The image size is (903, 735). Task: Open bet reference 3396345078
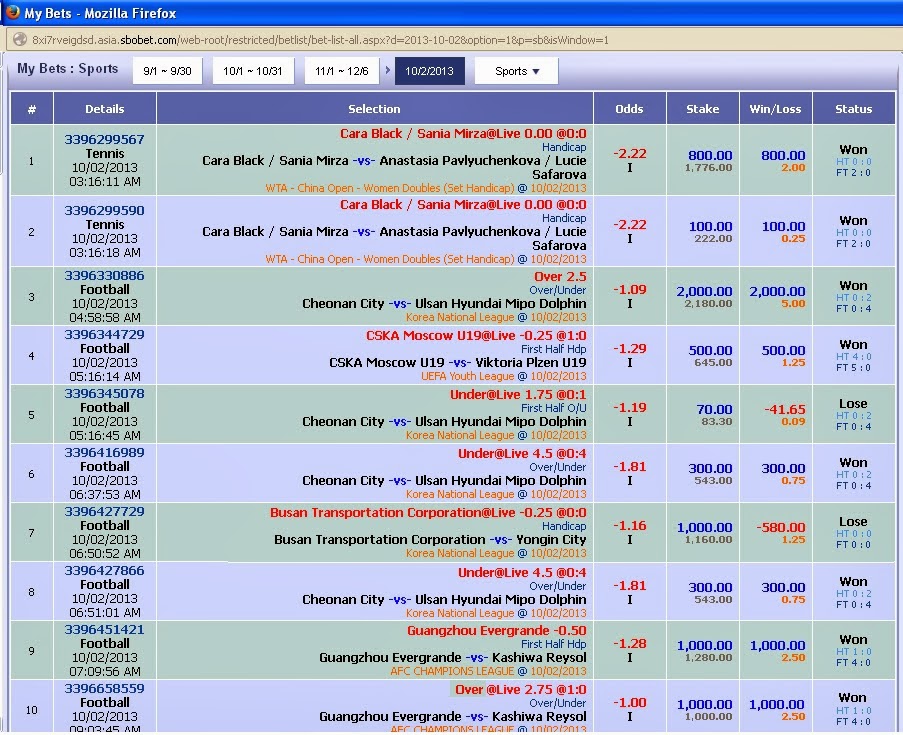104,393
